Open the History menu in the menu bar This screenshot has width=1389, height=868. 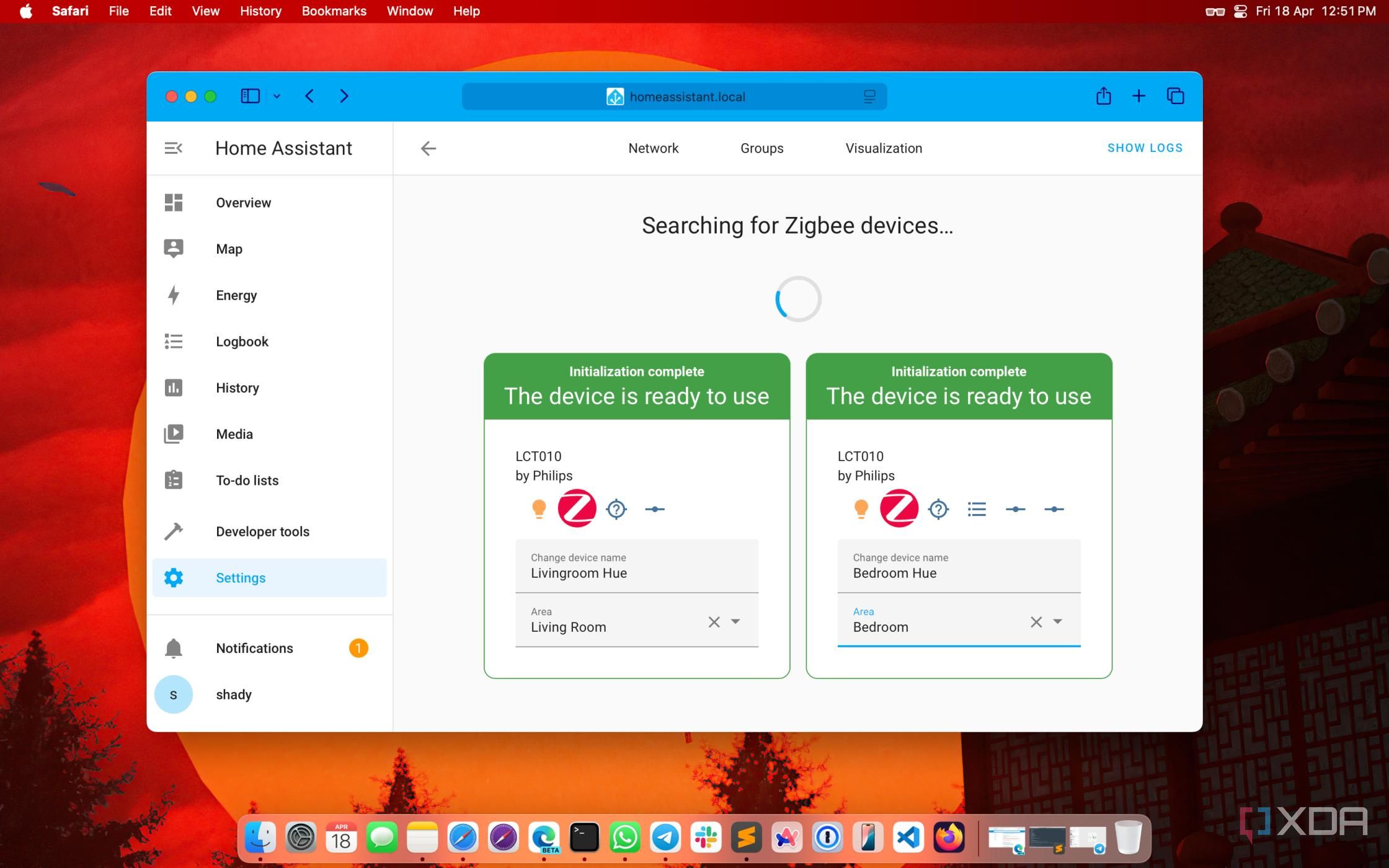pos(260,11)
